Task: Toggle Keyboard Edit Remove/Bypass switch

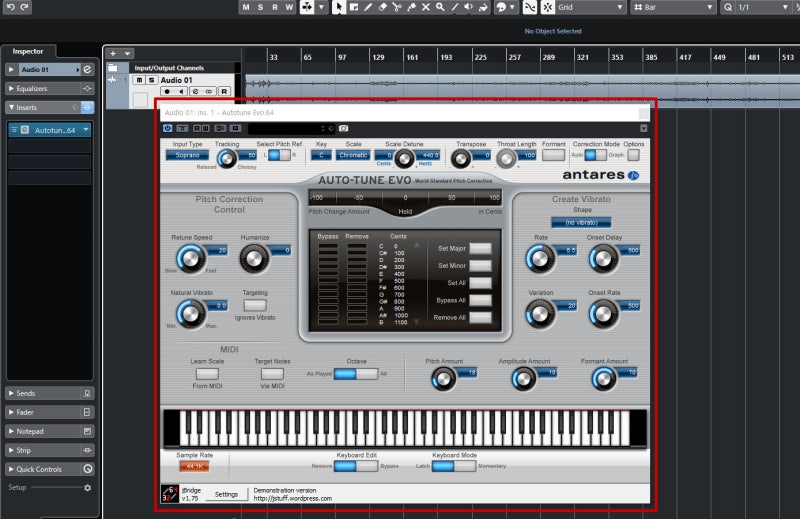Action: (356, 466)
